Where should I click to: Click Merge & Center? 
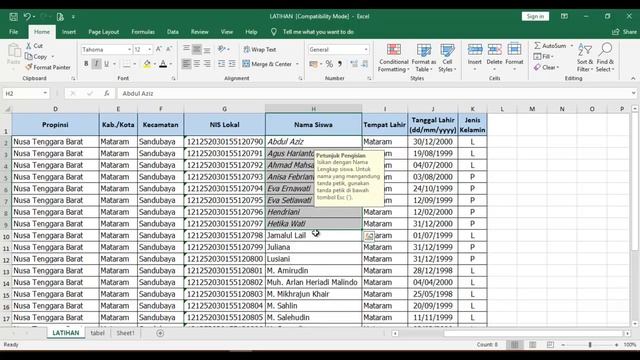point(267,64)
